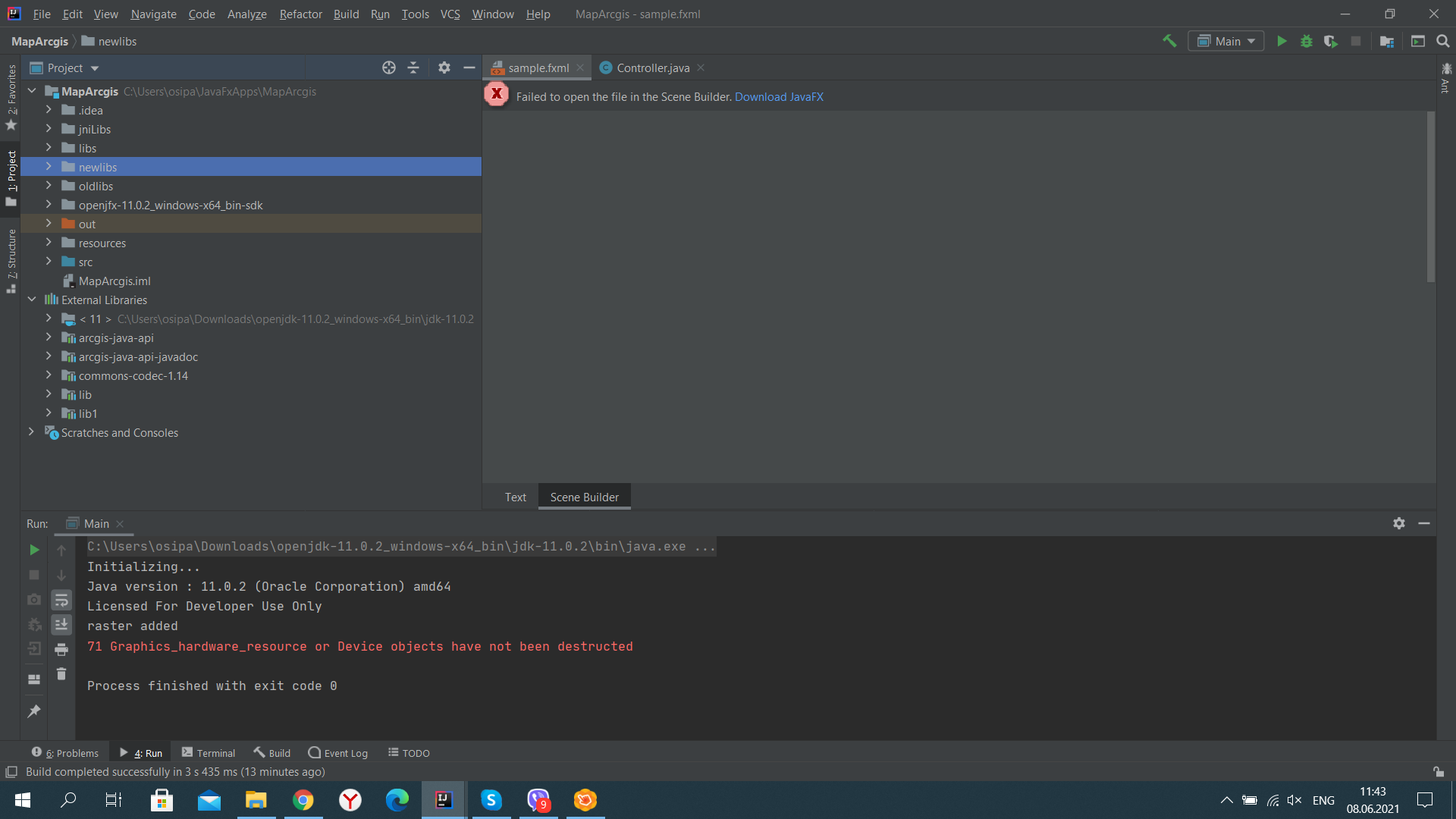1456x819 pixels.
Task: Toggle scroll to end in the console
Action: (61, 624)
